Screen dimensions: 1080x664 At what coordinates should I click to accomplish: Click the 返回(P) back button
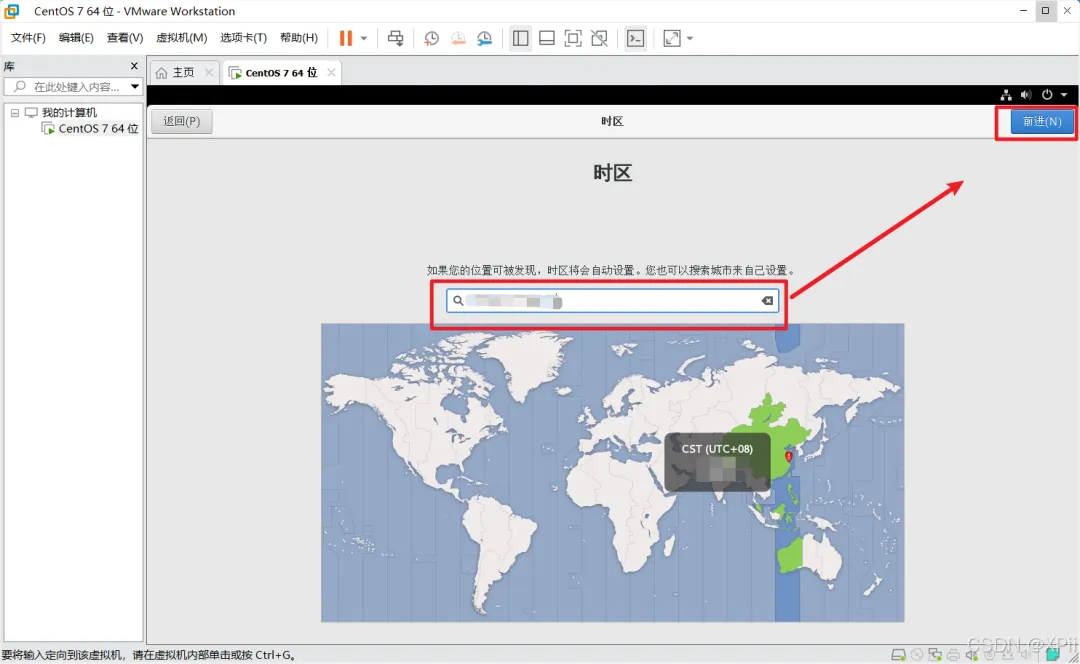point(182,121)
